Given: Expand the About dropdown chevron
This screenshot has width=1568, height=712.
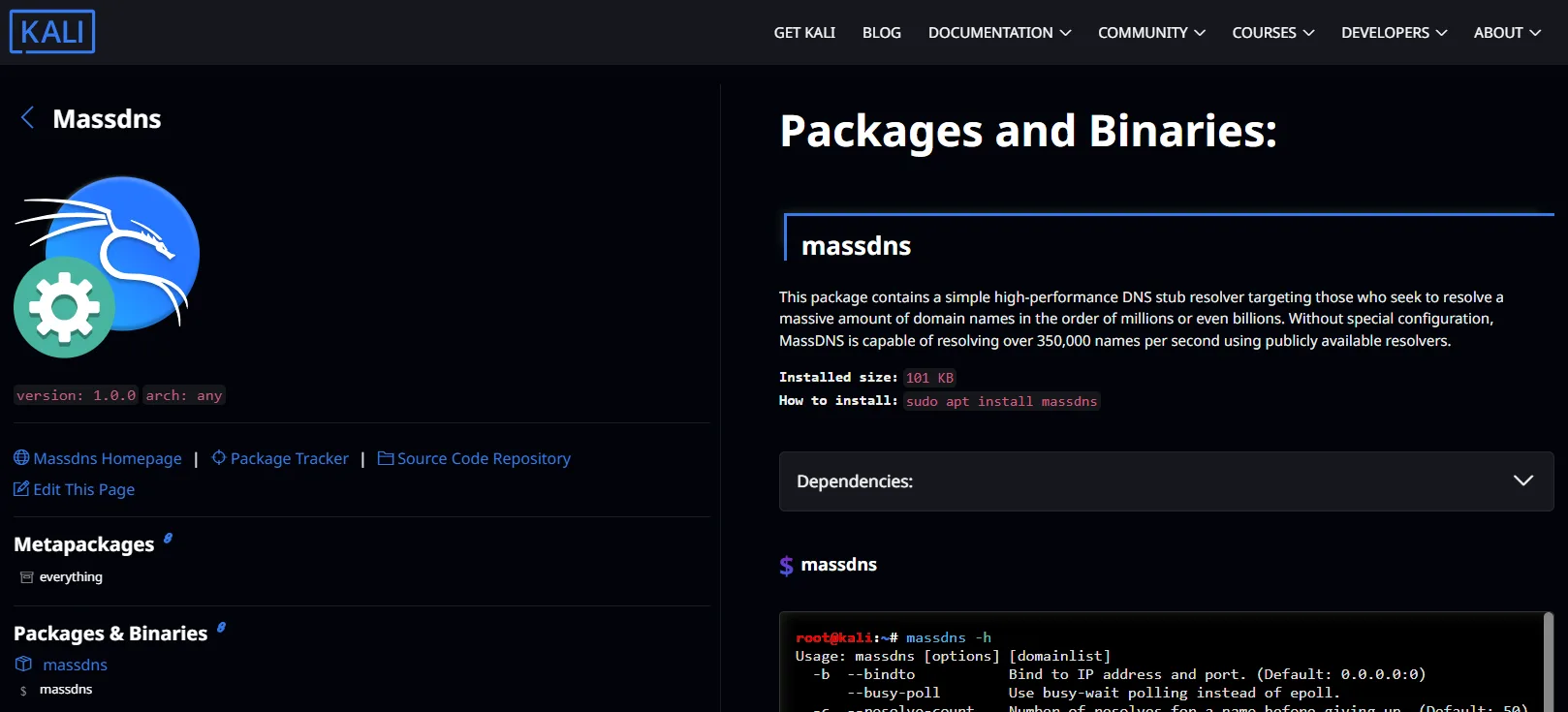Looking at the screenshot, I should click(1535, 33).
